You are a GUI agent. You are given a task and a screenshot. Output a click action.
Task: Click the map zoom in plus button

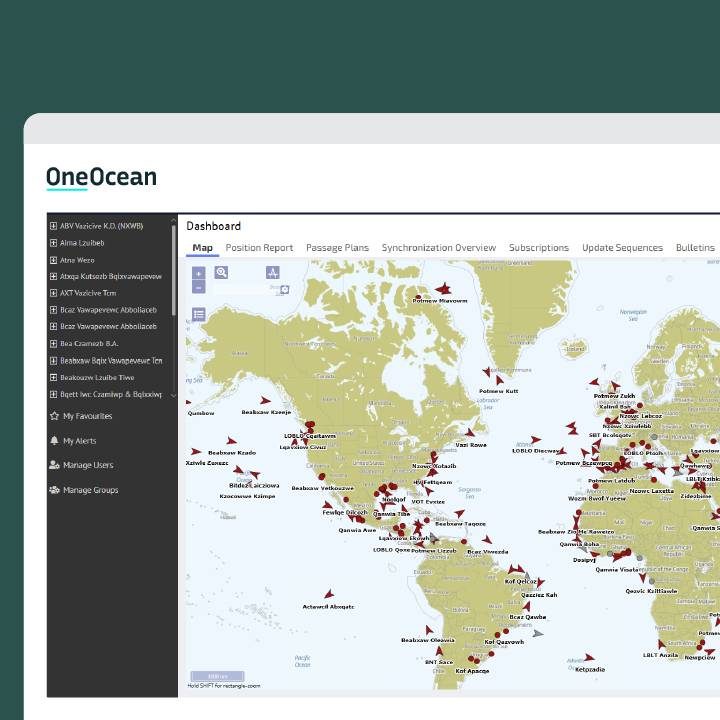point(198,273)
